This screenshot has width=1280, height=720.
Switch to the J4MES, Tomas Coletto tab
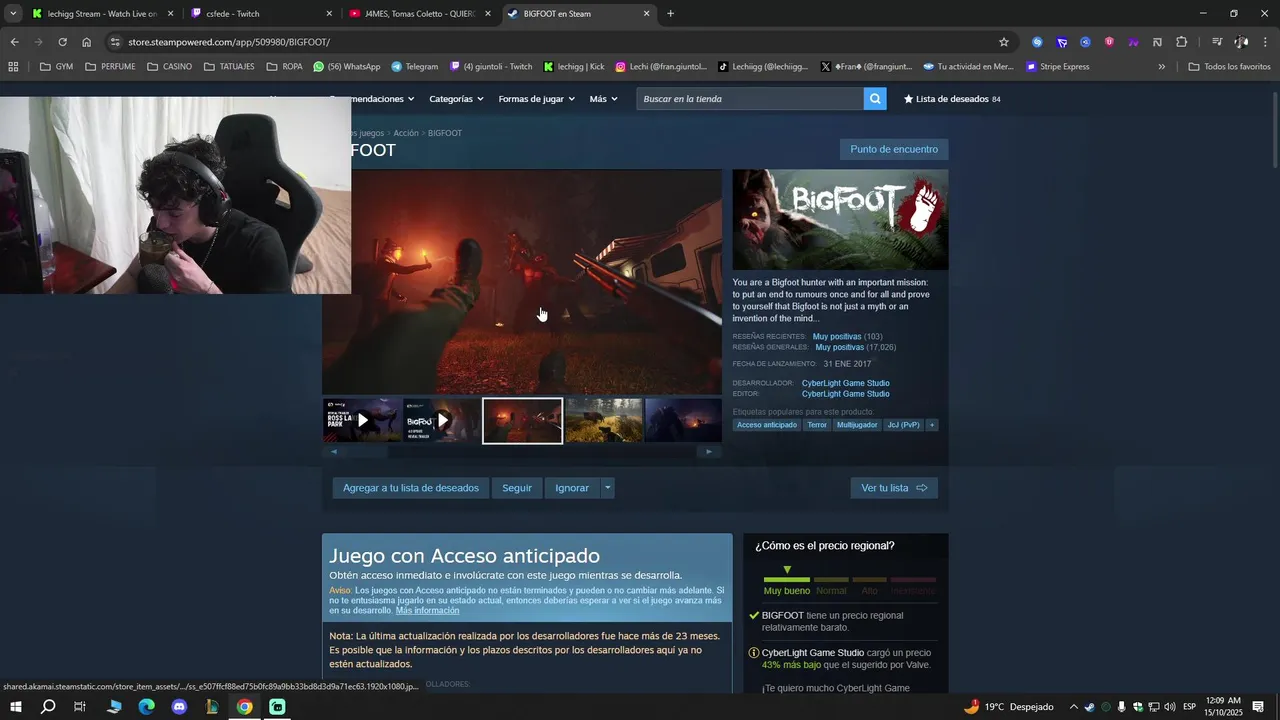pos(418,14)
